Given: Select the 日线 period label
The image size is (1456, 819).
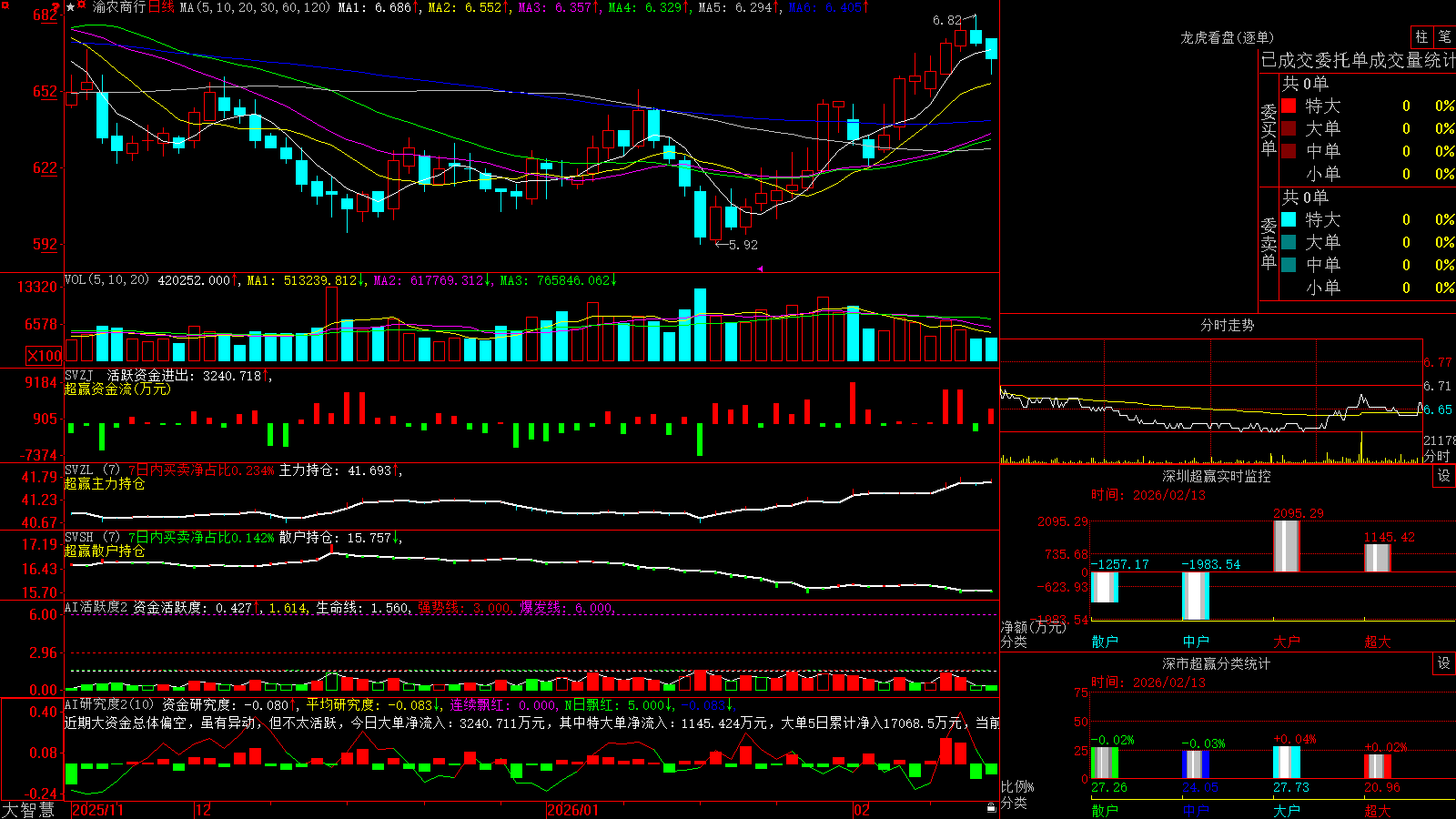Looking at the screenshot, I should 161,7.
